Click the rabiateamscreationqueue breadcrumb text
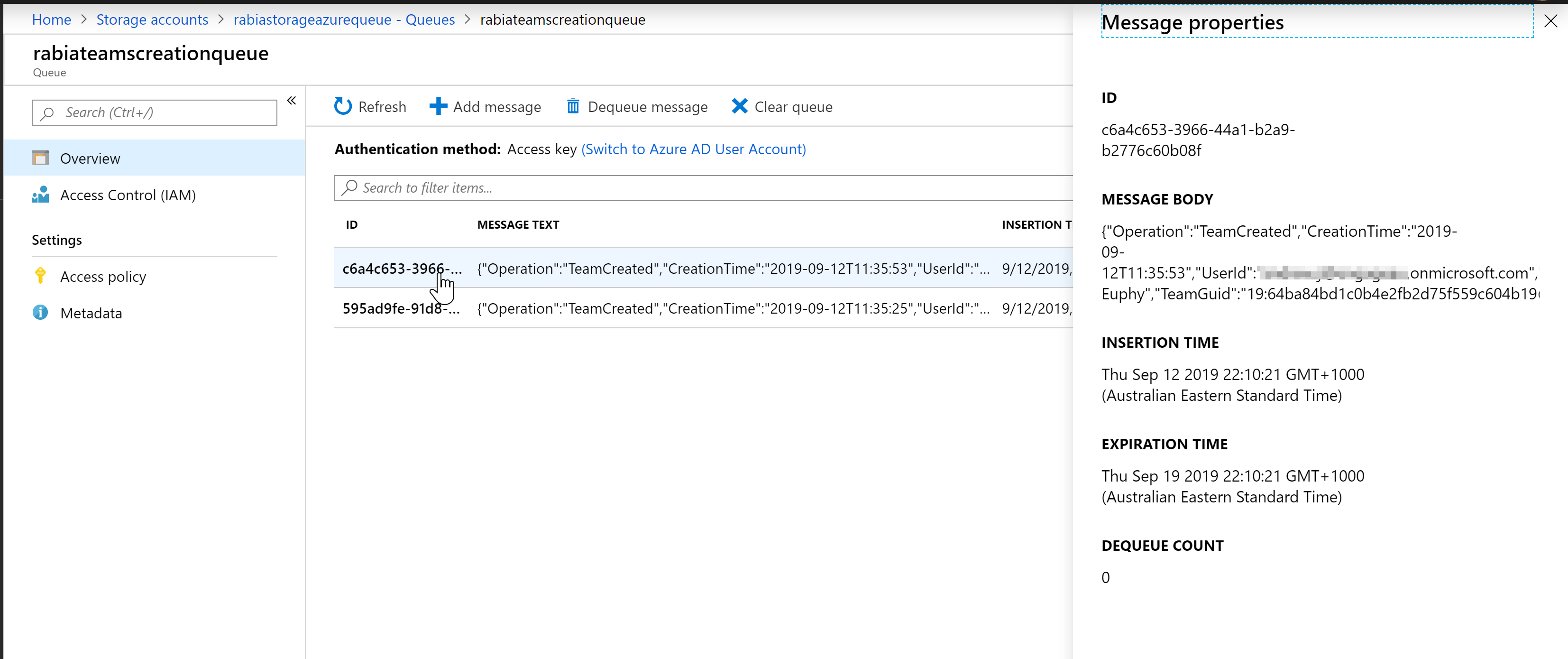This screenshot has width=1568, height=659. [562, 19]
